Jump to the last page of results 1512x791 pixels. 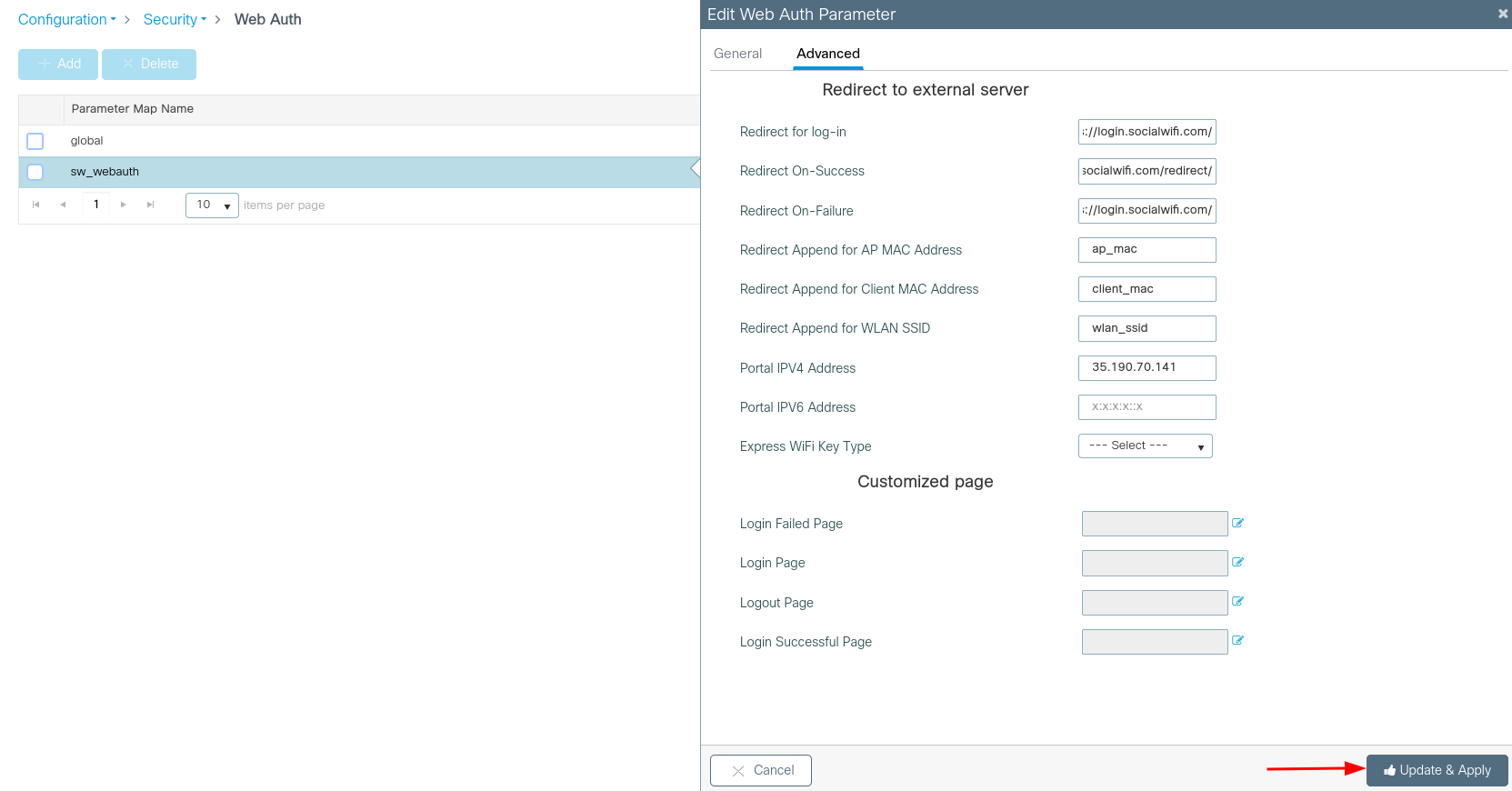150,205
